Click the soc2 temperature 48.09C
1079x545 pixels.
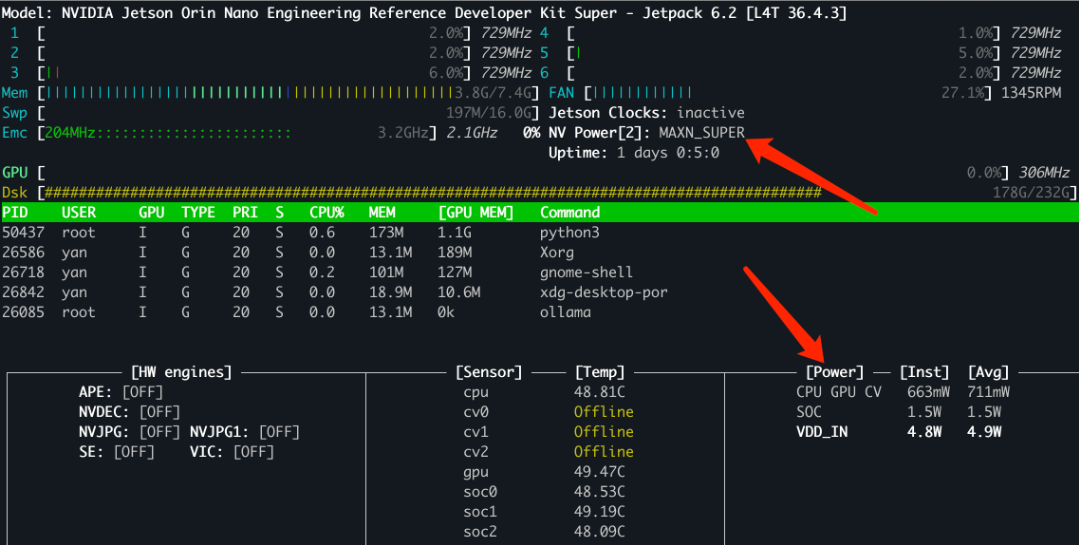[599, 532]
